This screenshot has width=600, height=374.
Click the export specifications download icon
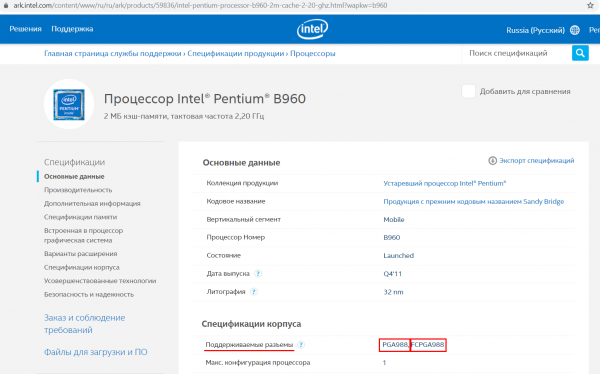tap(492, 160)
